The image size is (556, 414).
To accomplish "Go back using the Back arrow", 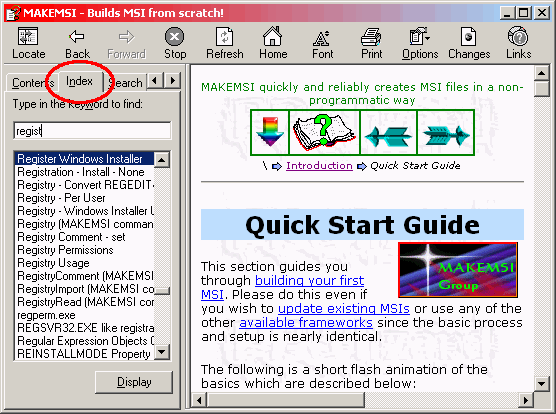I will 77,43.
